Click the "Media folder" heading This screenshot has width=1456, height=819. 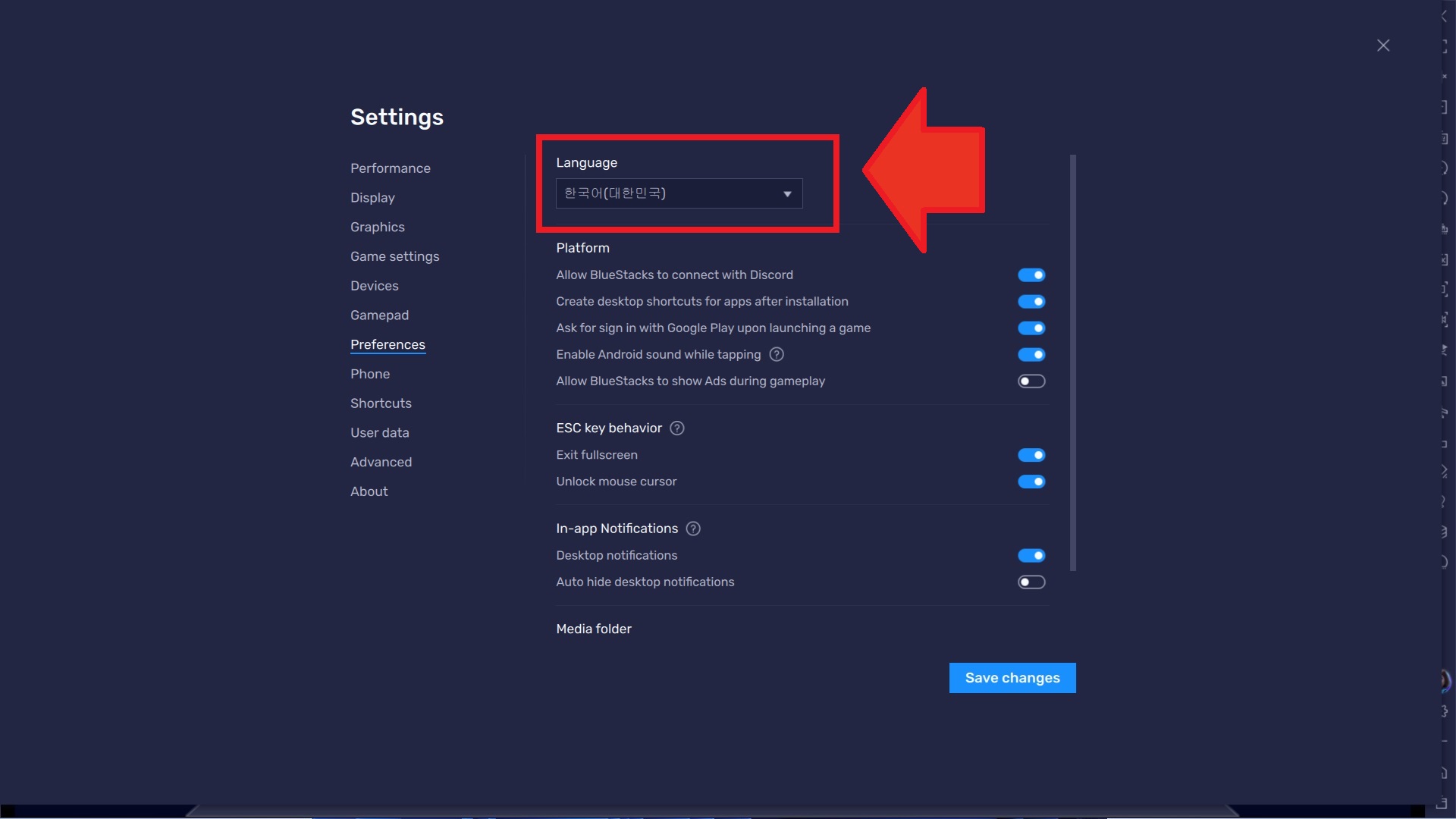594,629
